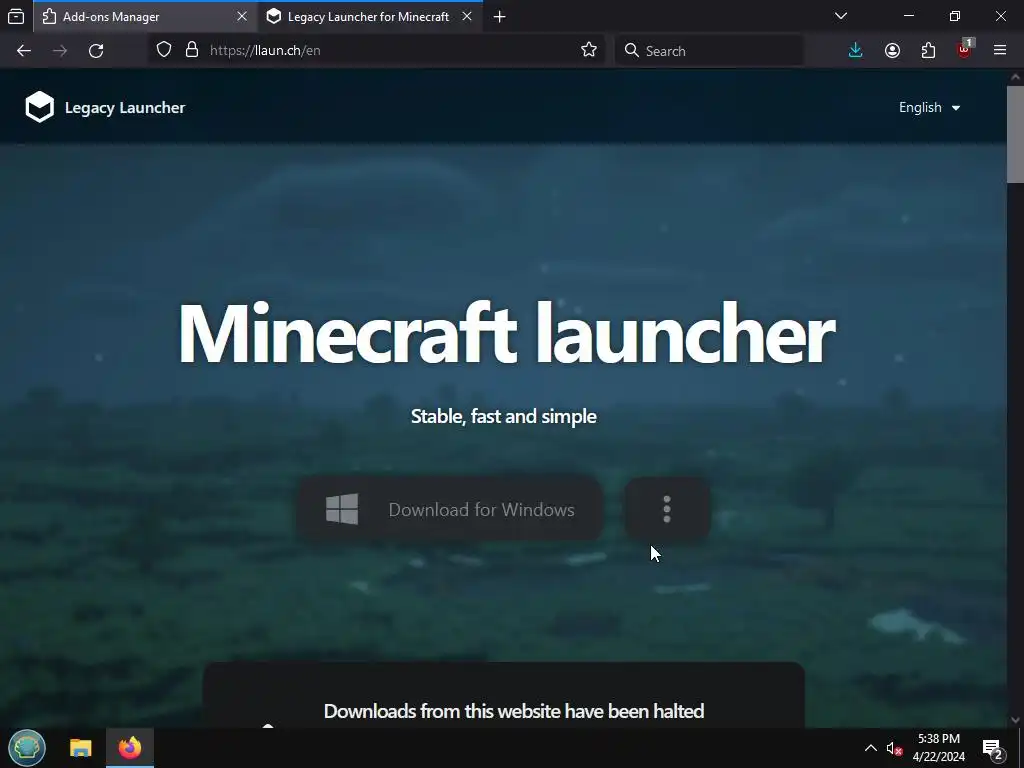
Task: View site security padlock info
Action: pos(192,50)
